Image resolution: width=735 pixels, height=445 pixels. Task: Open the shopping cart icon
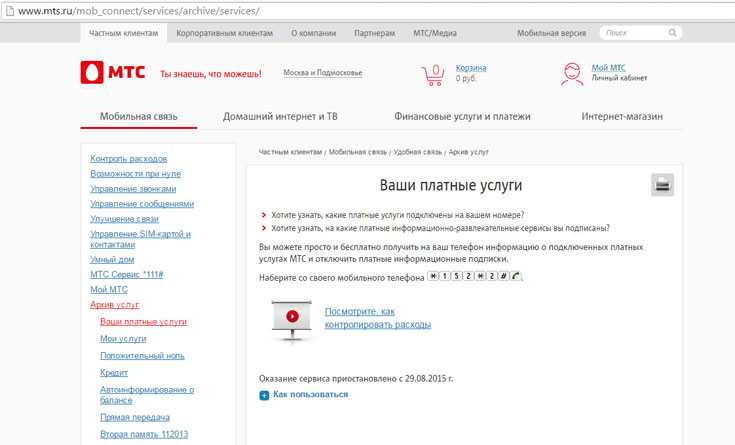[x=434, y=75]
